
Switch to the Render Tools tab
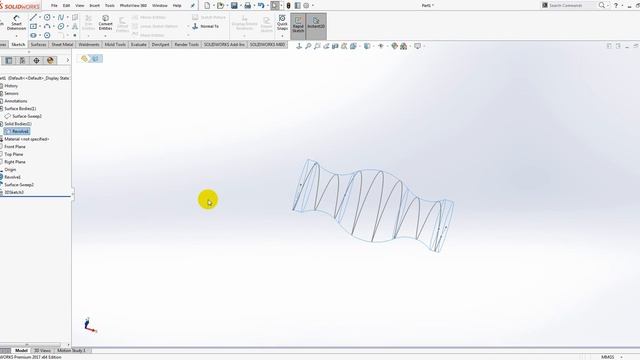(x=187, y=44)
